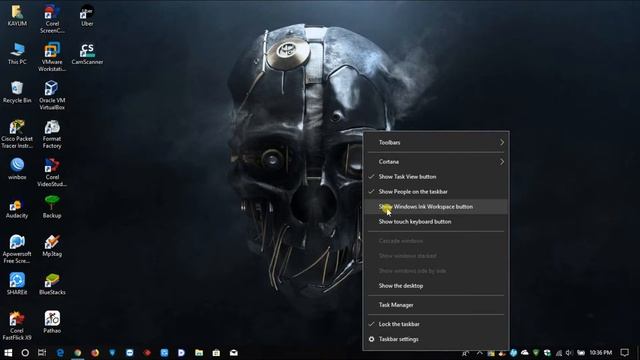Image resolution: width=640 pixels, height=360 pixels.
Task: Enable Show touch keyboard button
Action: point(436,222)
